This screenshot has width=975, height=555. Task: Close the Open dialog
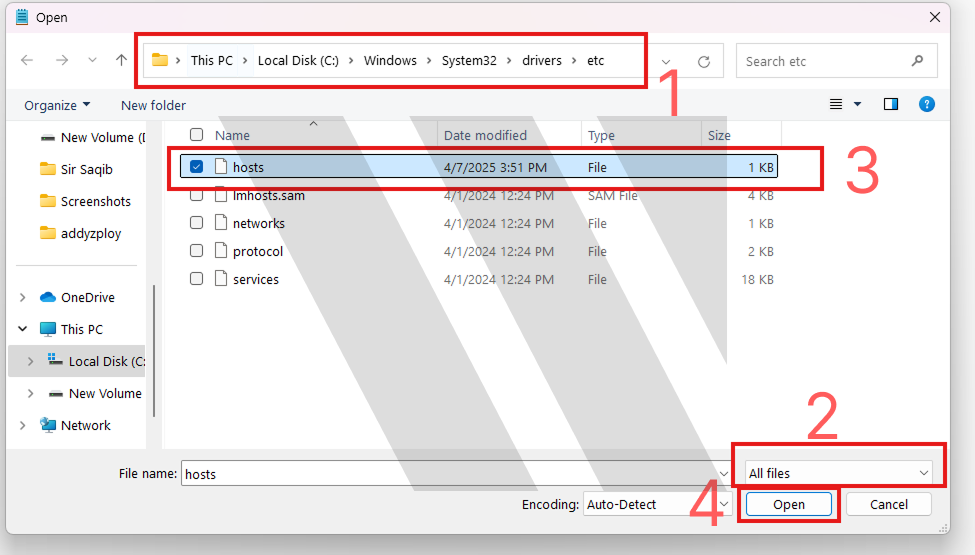point(935,17)
